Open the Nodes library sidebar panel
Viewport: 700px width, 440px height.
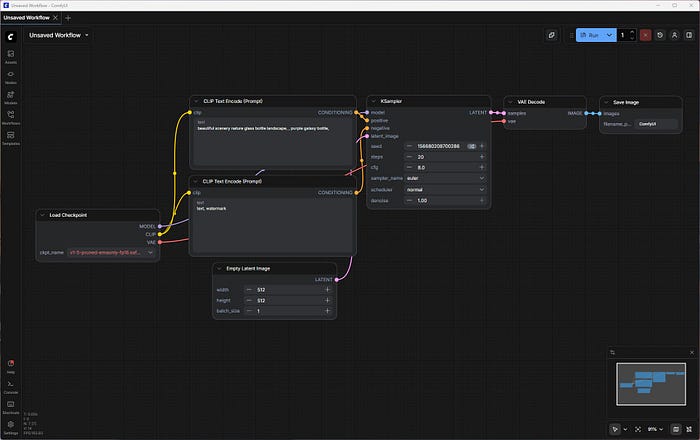point(11,77)
